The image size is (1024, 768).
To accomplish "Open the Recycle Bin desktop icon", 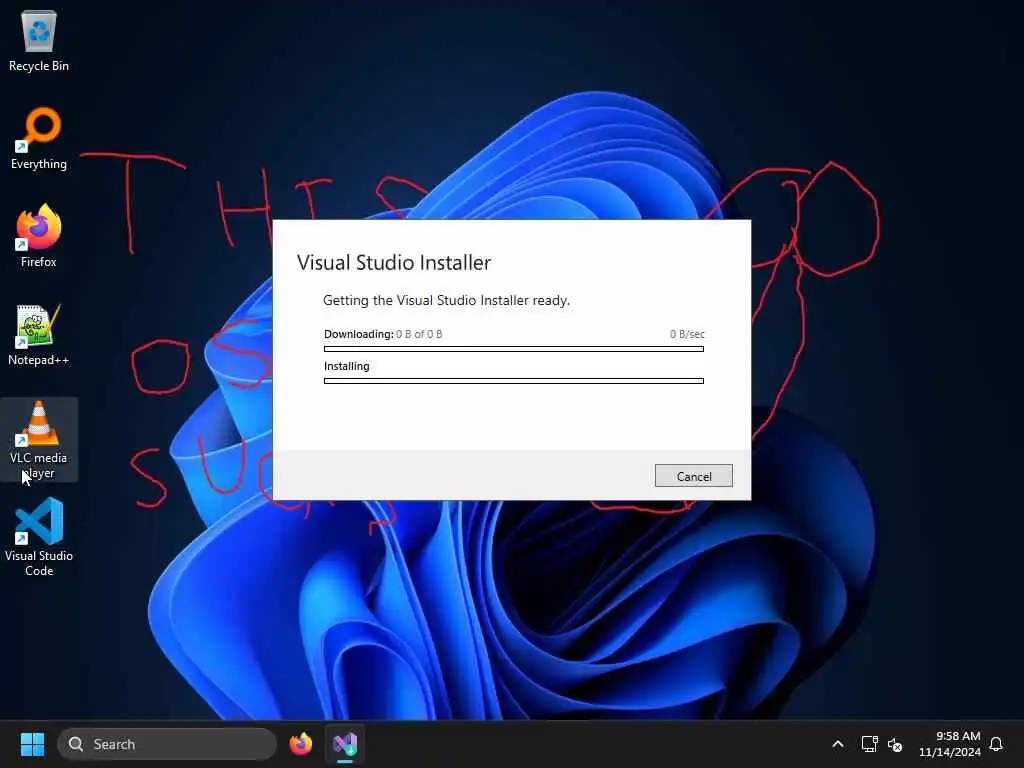I will (x=39, y=40).
